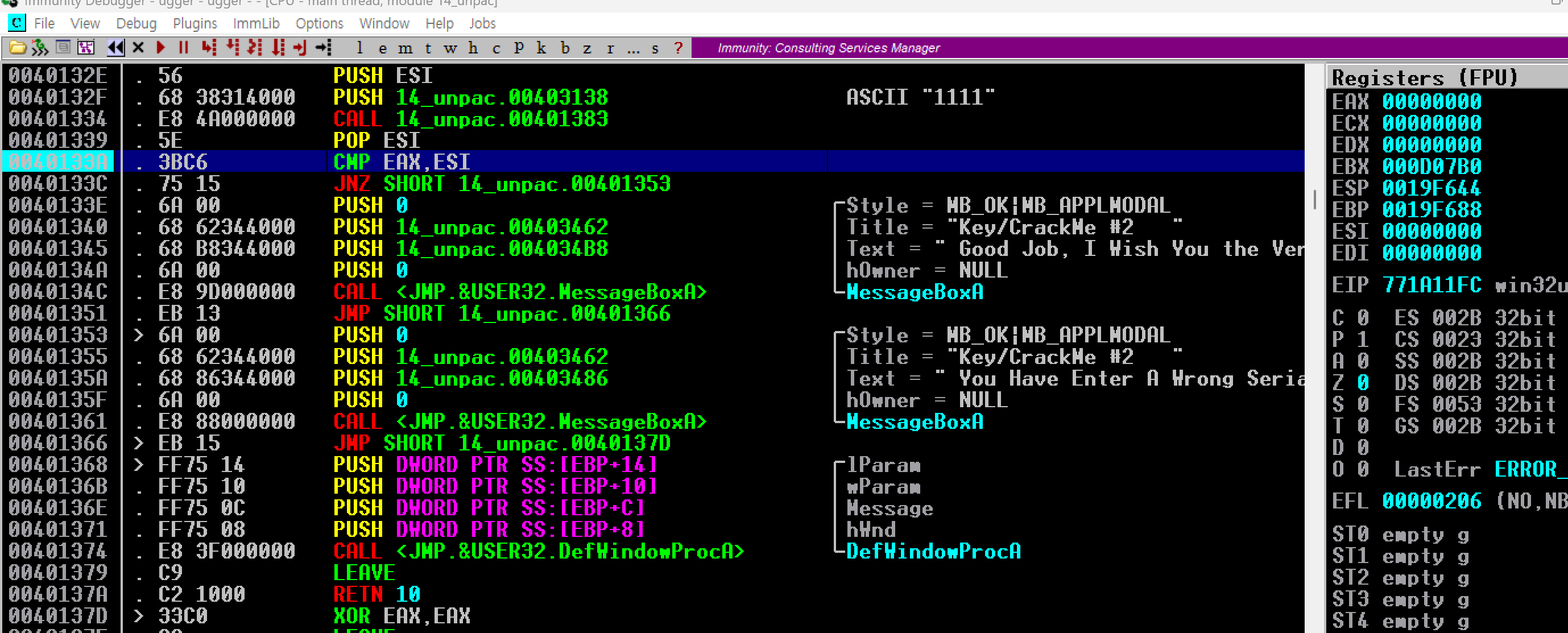Open memory map with 'm' button
This screenshot has width=1568, height=633.
(x=405, y=48)
